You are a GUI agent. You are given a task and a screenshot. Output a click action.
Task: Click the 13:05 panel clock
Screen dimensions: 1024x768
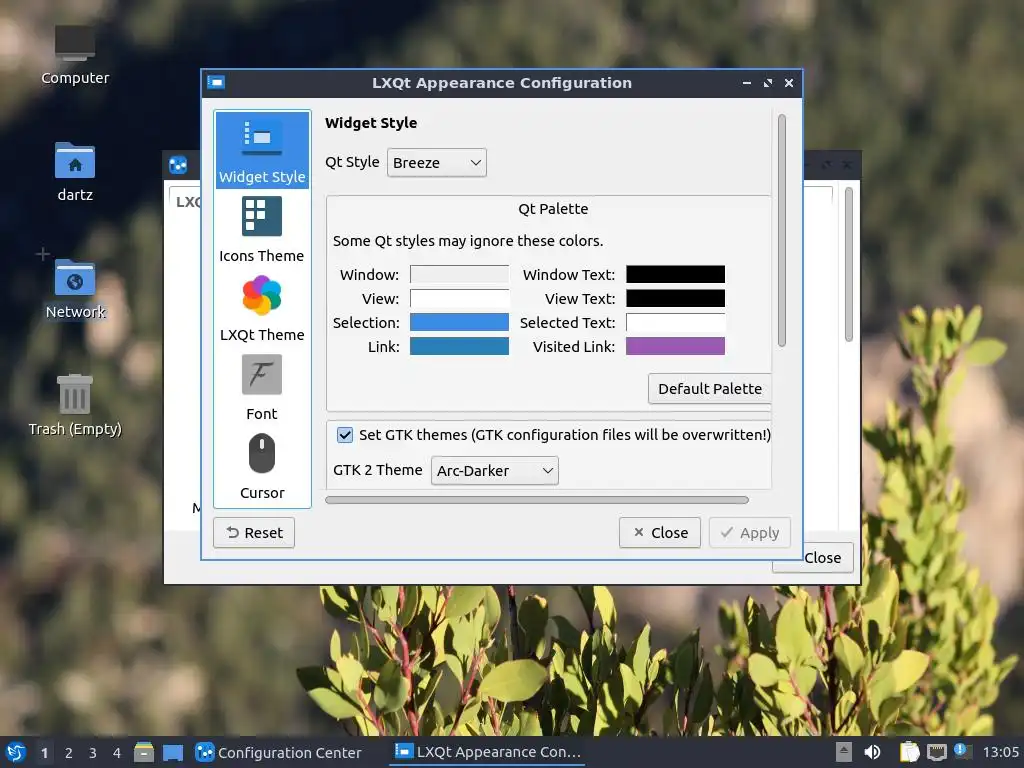click(1000, 752)
